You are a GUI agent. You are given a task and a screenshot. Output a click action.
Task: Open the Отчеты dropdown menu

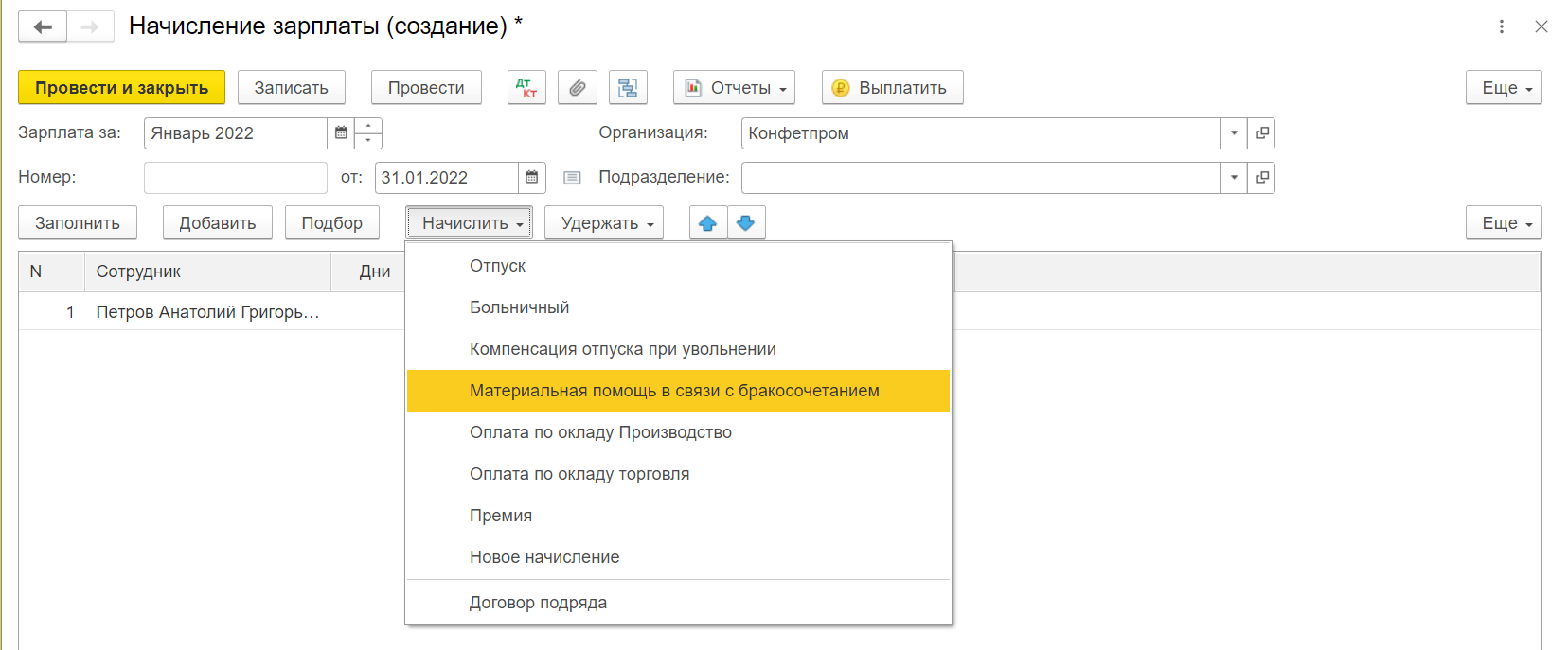click(734, 88)
